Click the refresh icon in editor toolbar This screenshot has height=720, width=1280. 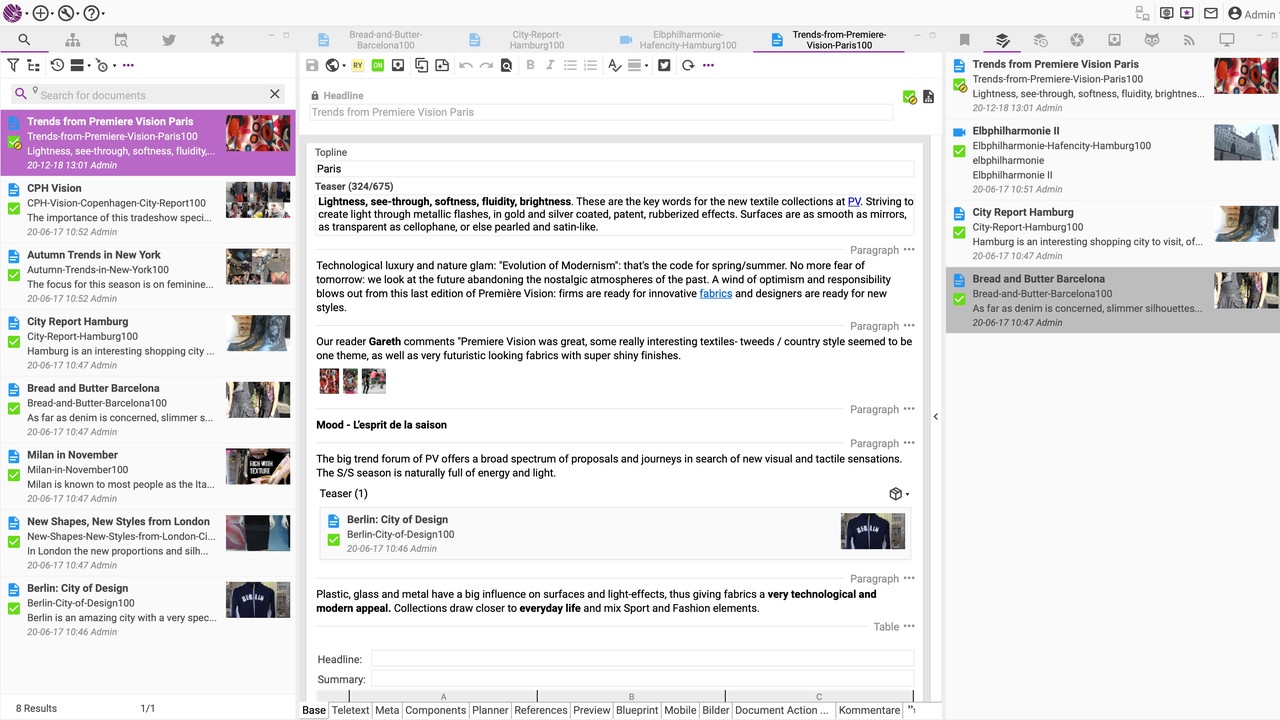pyautogui.click(x=687, y=66)
